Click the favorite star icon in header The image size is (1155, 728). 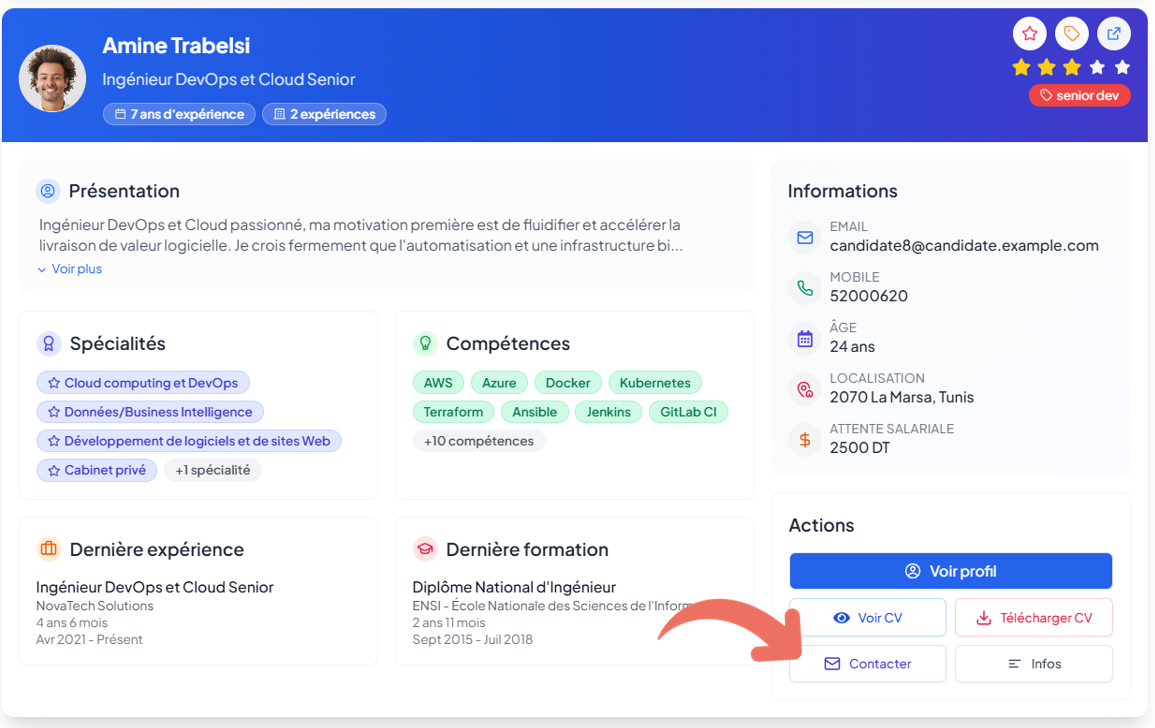point(1030,34)
